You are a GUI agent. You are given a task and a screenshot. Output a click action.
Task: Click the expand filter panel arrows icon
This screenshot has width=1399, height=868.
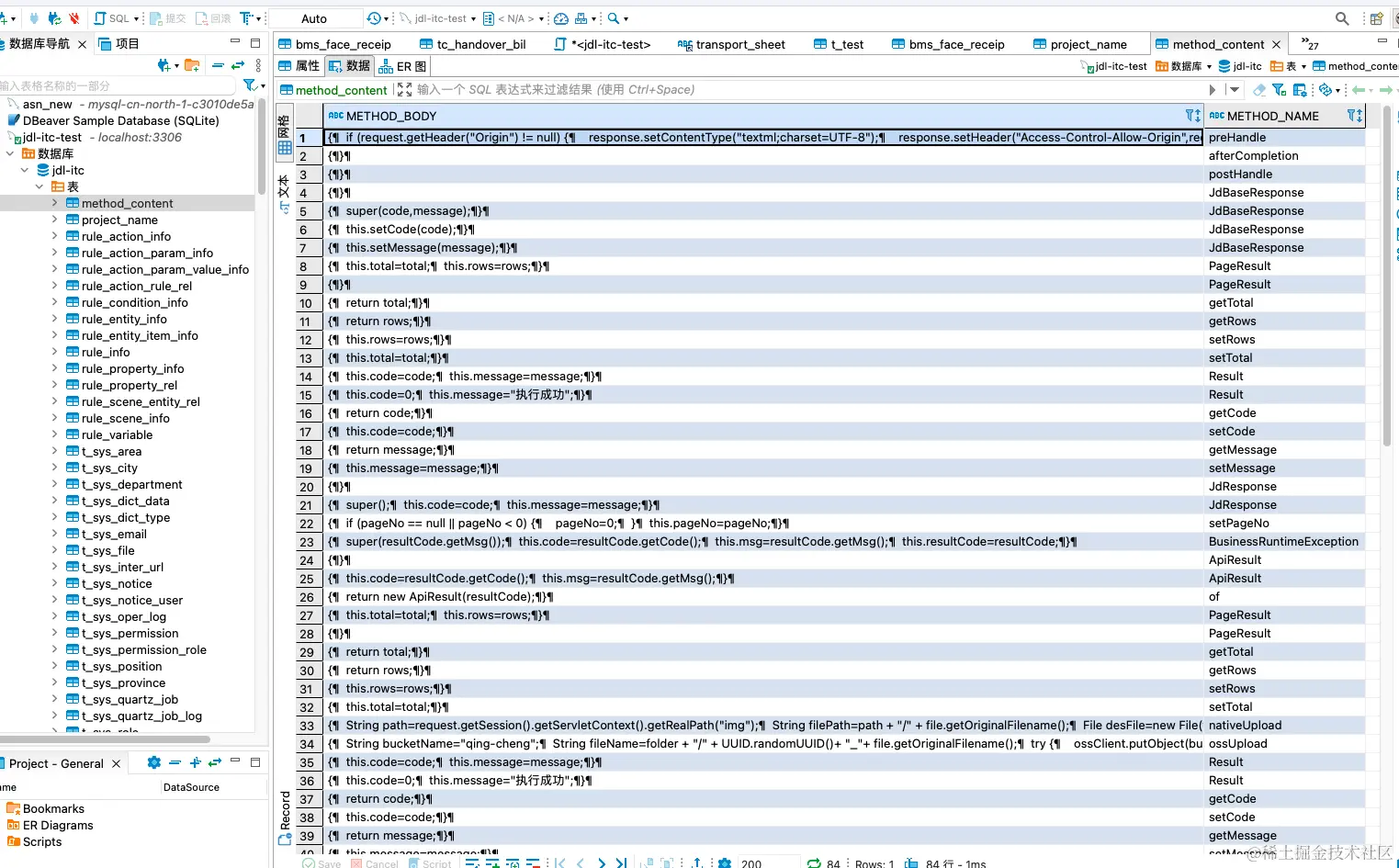(x=404, y=90)
